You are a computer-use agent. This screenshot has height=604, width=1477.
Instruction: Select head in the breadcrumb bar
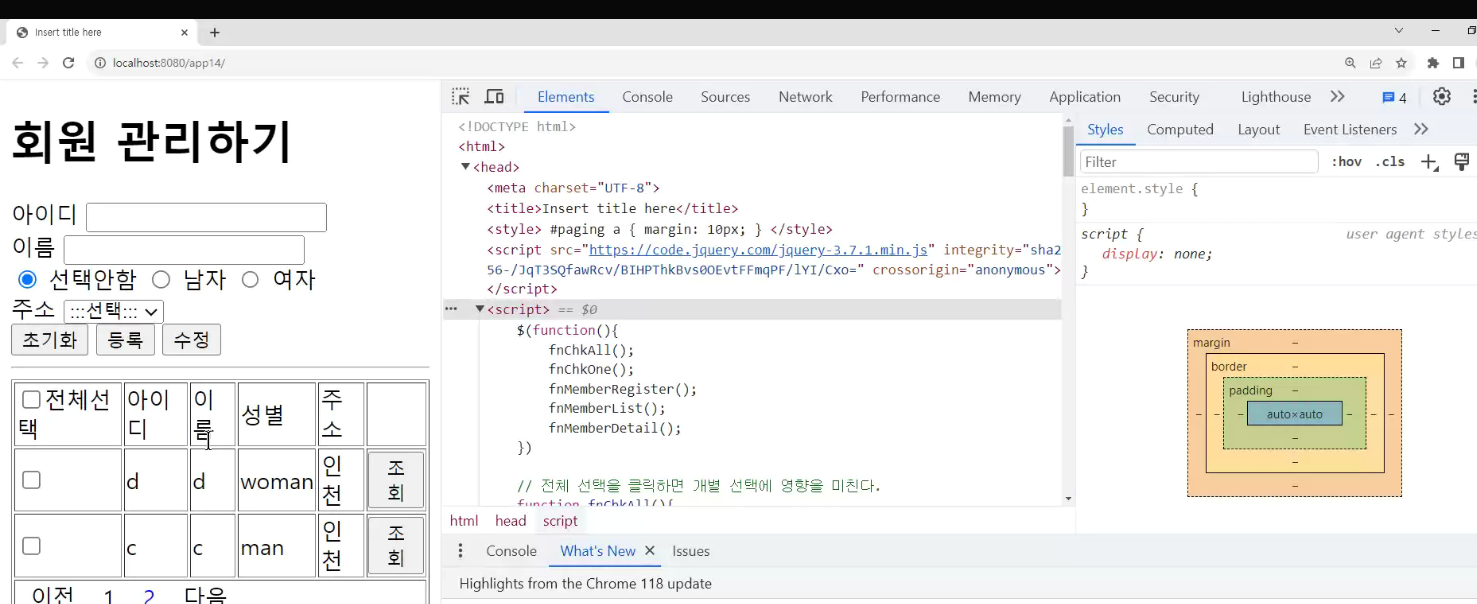510,521
